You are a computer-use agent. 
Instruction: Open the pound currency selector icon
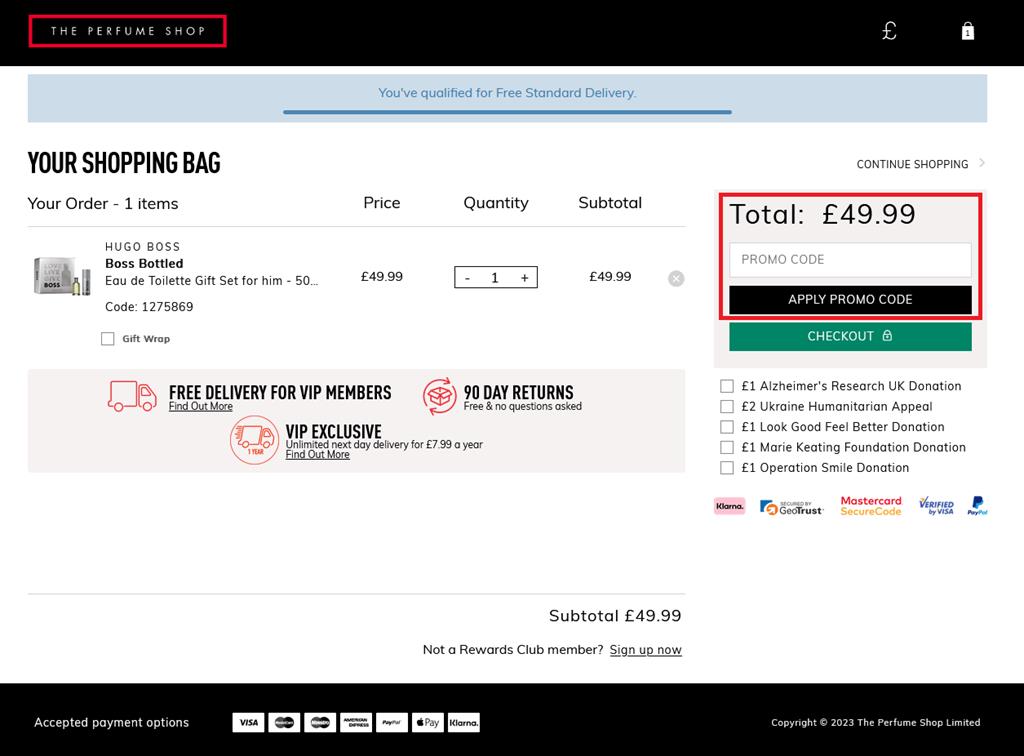pyautogui.click(x=889, y=31)
